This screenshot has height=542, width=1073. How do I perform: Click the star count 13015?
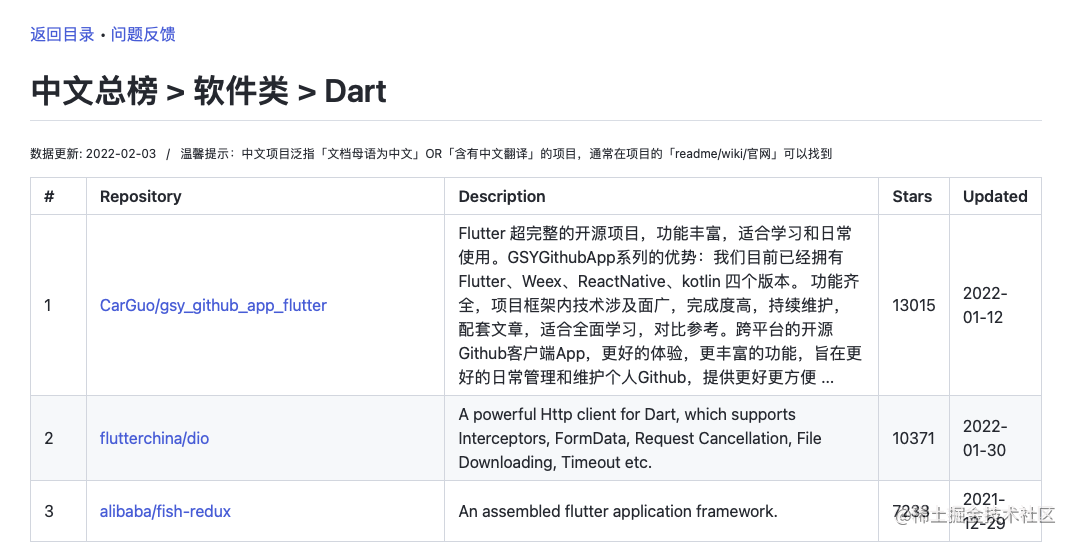pos(914,305)
